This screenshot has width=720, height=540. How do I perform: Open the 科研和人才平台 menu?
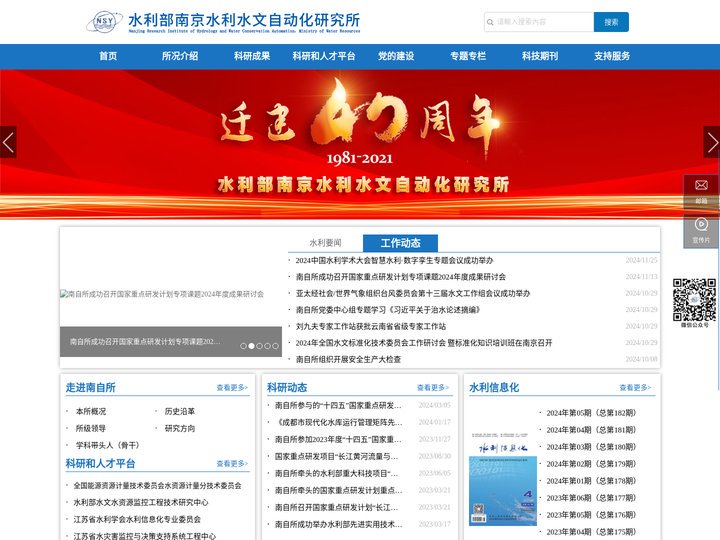[x=324, y=56]
